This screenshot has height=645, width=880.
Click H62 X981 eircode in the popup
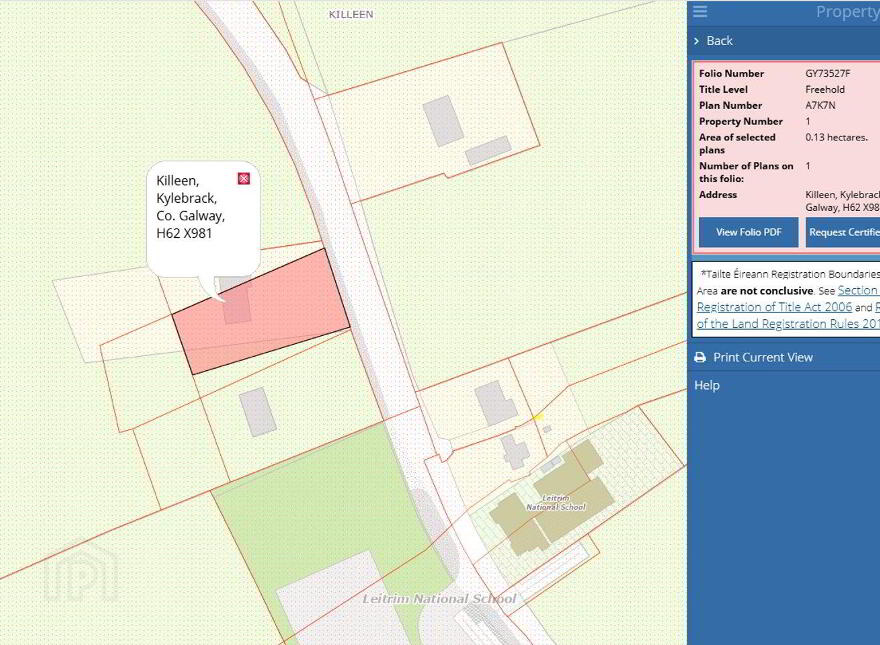pyautogui.click(x=184, y=234)
